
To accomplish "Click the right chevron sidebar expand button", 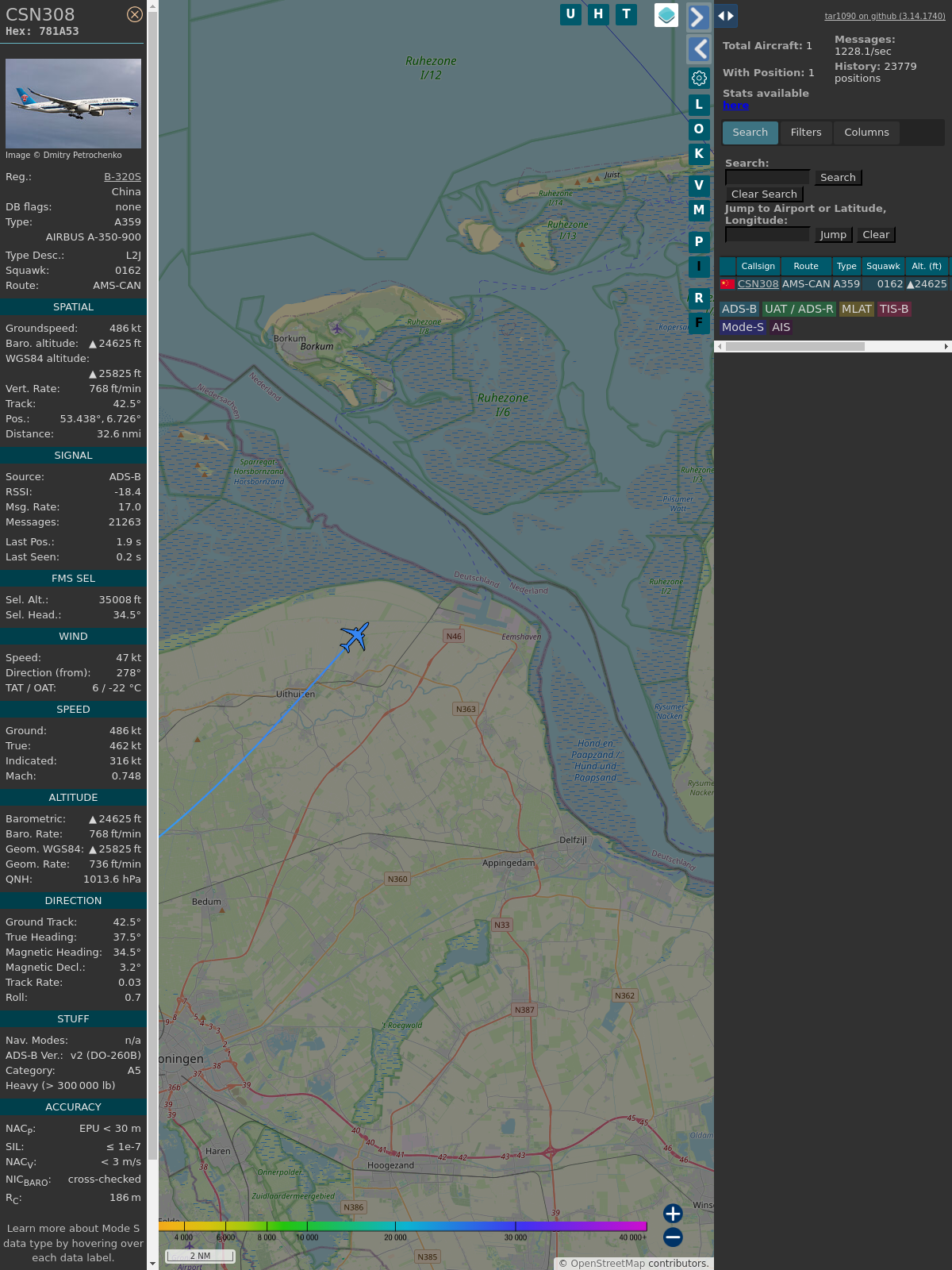I will 698,17.
